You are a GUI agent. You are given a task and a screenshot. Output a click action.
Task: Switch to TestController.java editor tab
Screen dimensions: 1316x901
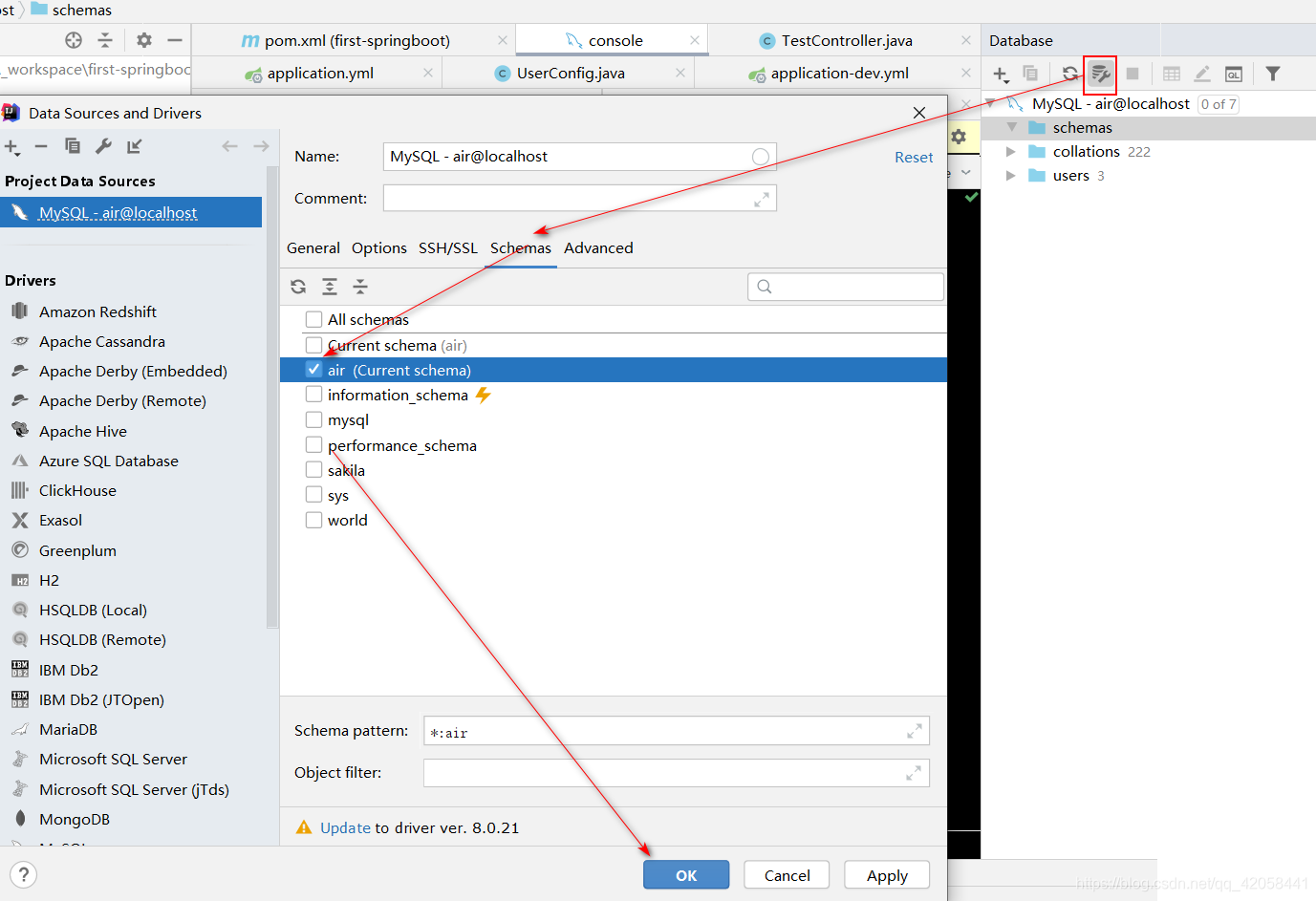pyautogui.click(x=847, y=40)
